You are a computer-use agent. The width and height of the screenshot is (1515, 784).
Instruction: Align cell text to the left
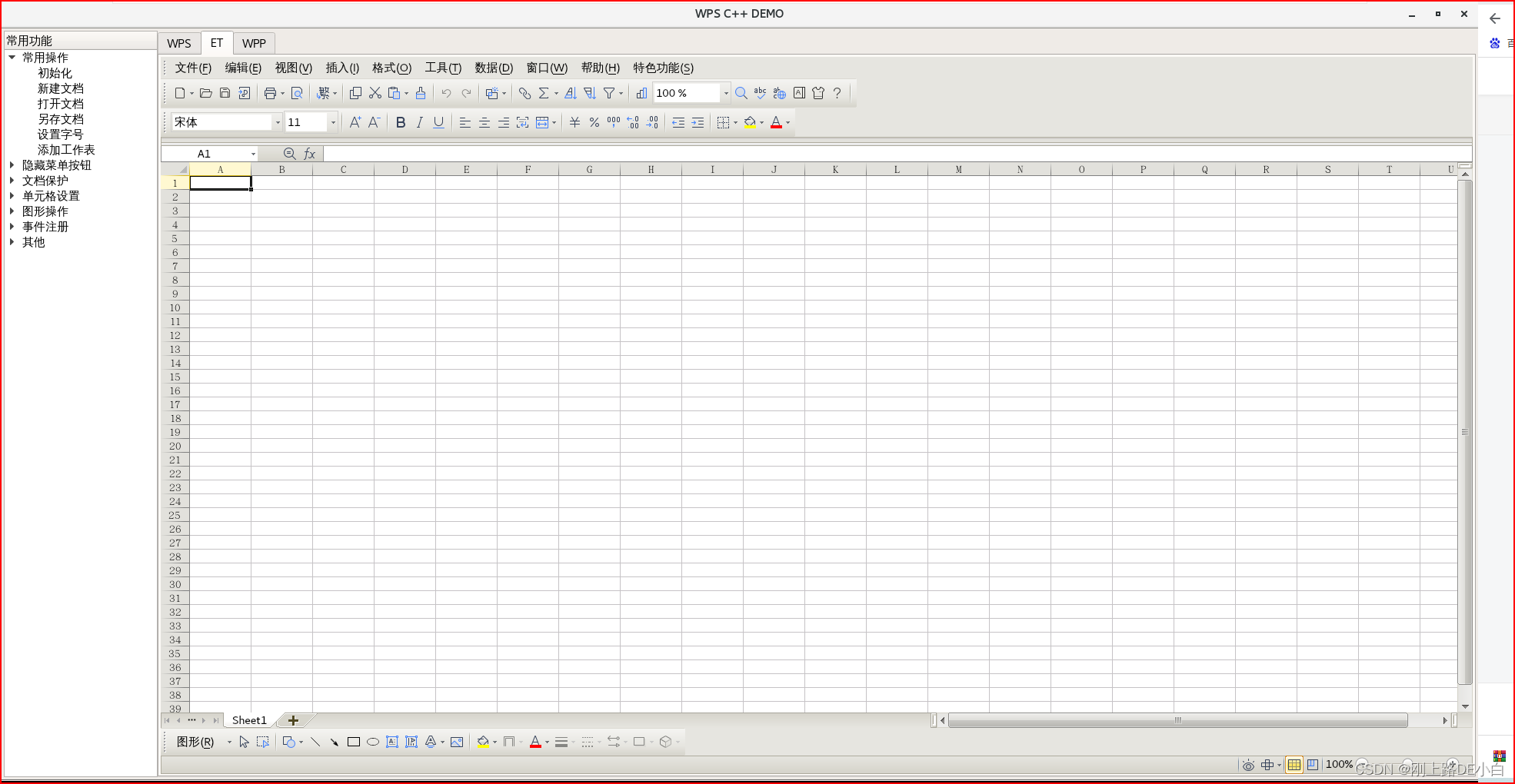464,122
